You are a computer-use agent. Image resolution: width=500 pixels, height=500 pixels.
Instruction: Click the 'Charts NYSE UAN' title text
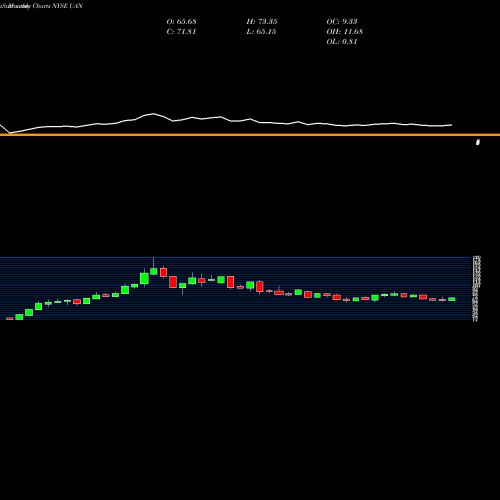click(x=57, y=6)
